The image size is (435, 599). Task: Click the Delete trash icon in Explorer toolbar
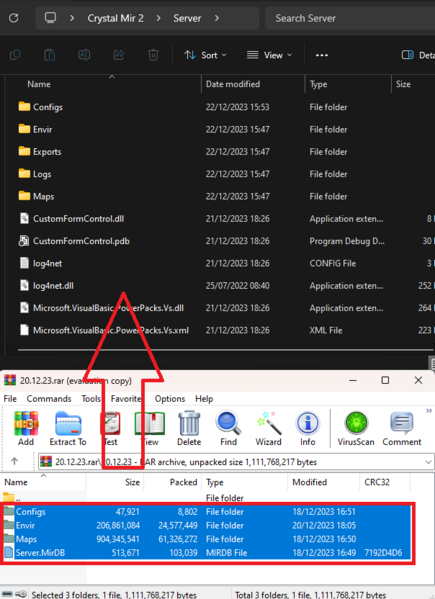pos(153,55)
